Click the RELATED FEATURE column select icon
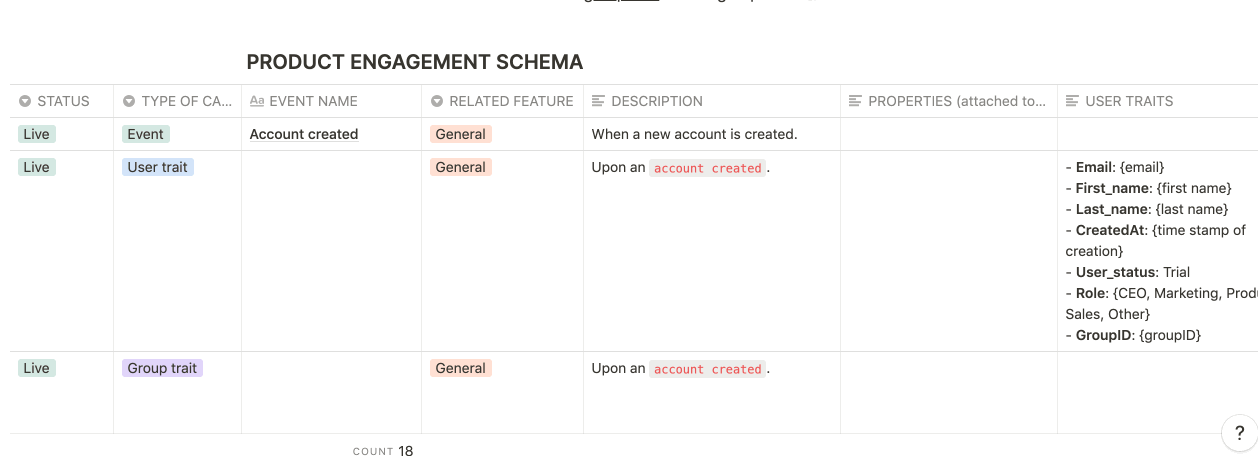 click(437, 101)
